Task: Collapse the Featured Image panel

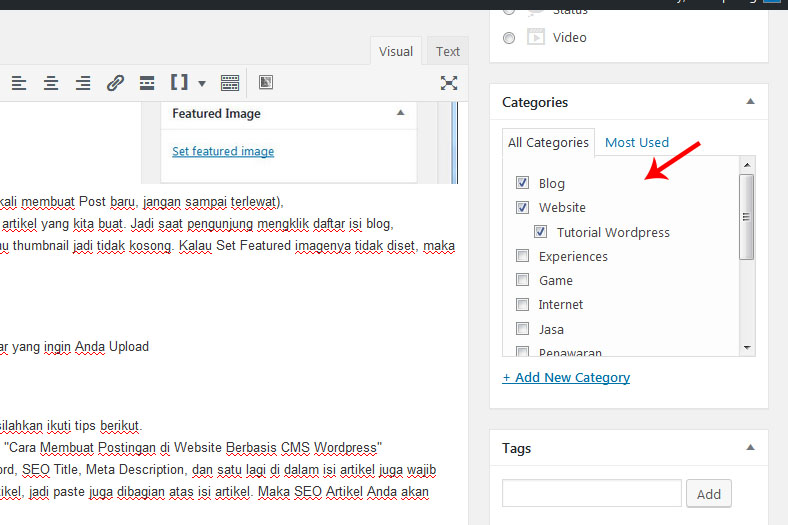Action: tap(401, 113)
